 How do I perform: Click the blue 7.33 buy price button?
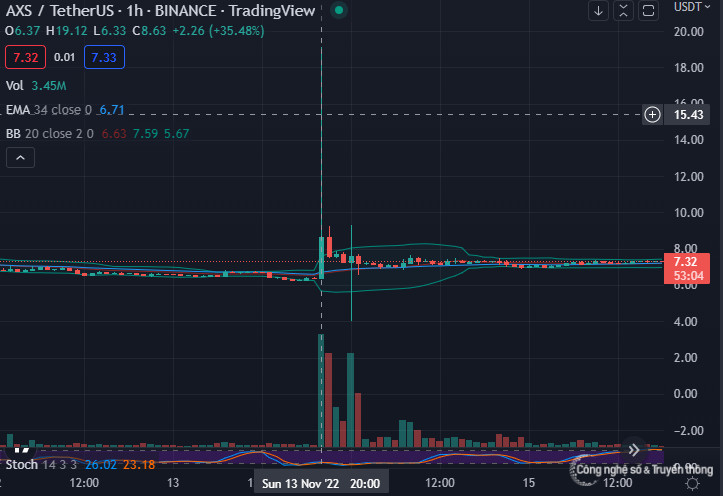click(x=101, y=58)
